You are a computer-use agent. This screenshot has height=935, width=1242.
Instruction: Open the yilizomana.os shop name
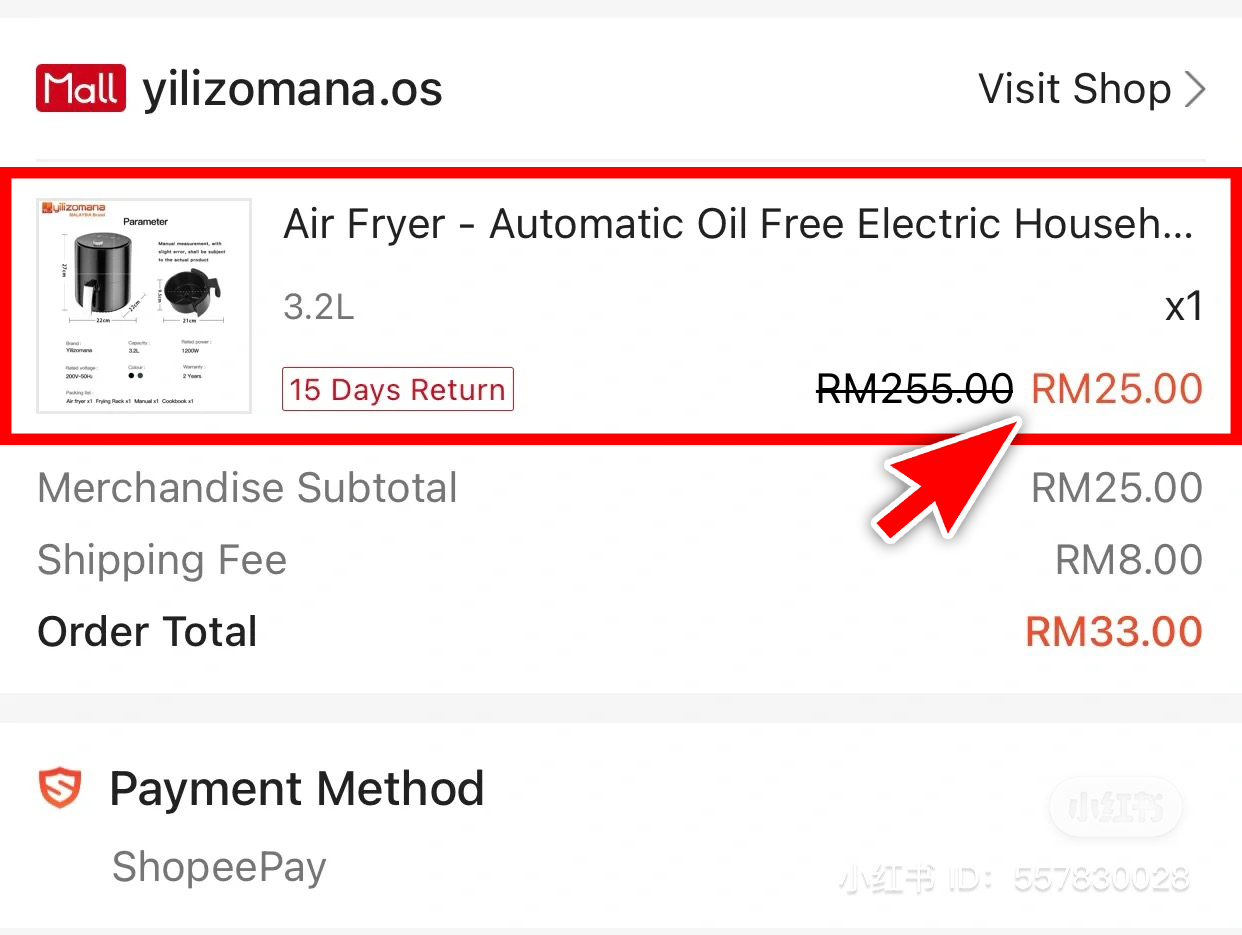coord(292,90)
